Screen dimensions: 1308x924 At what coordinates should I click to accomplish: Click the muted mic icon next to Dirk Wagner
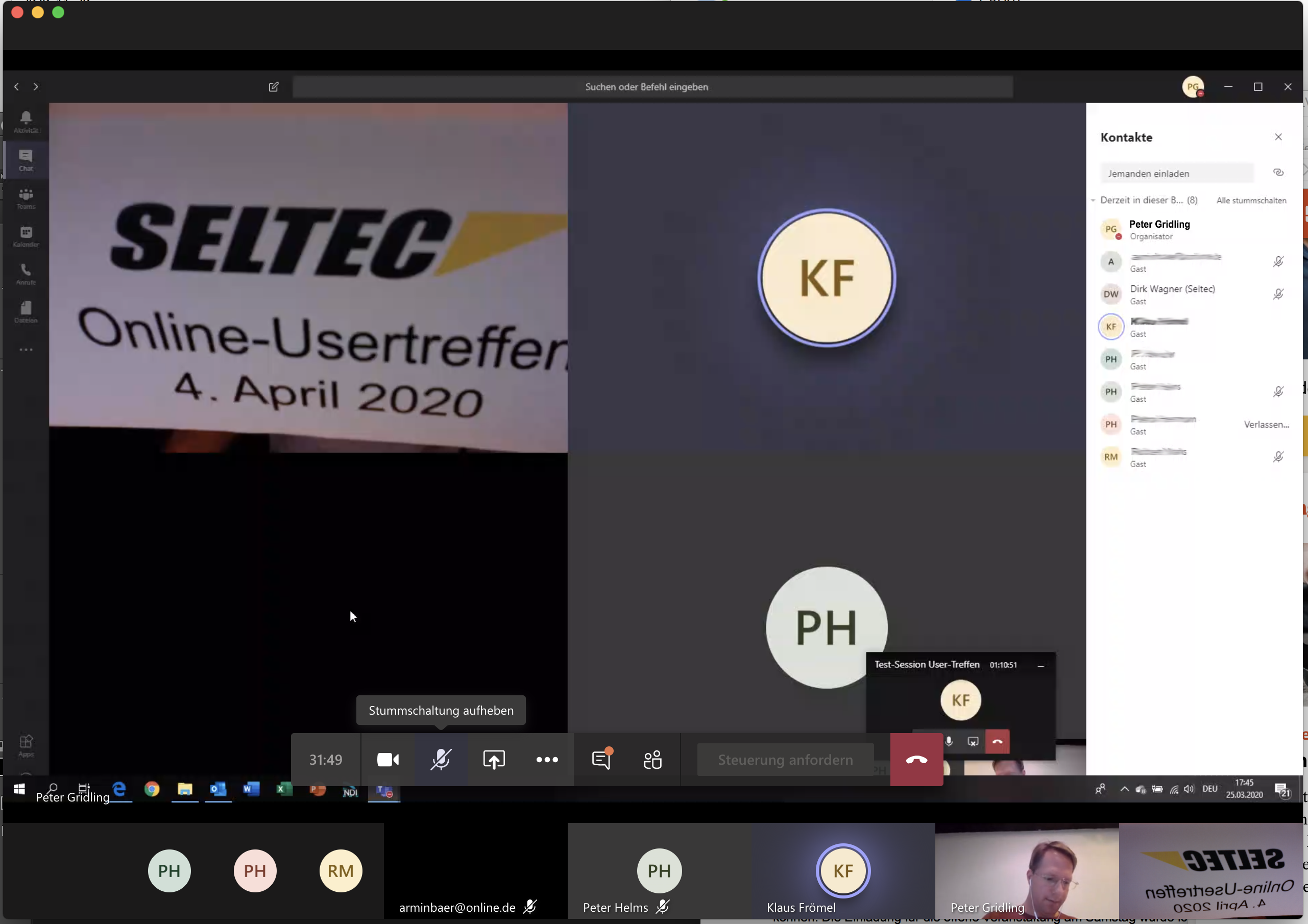click(x=1278, y=294)
